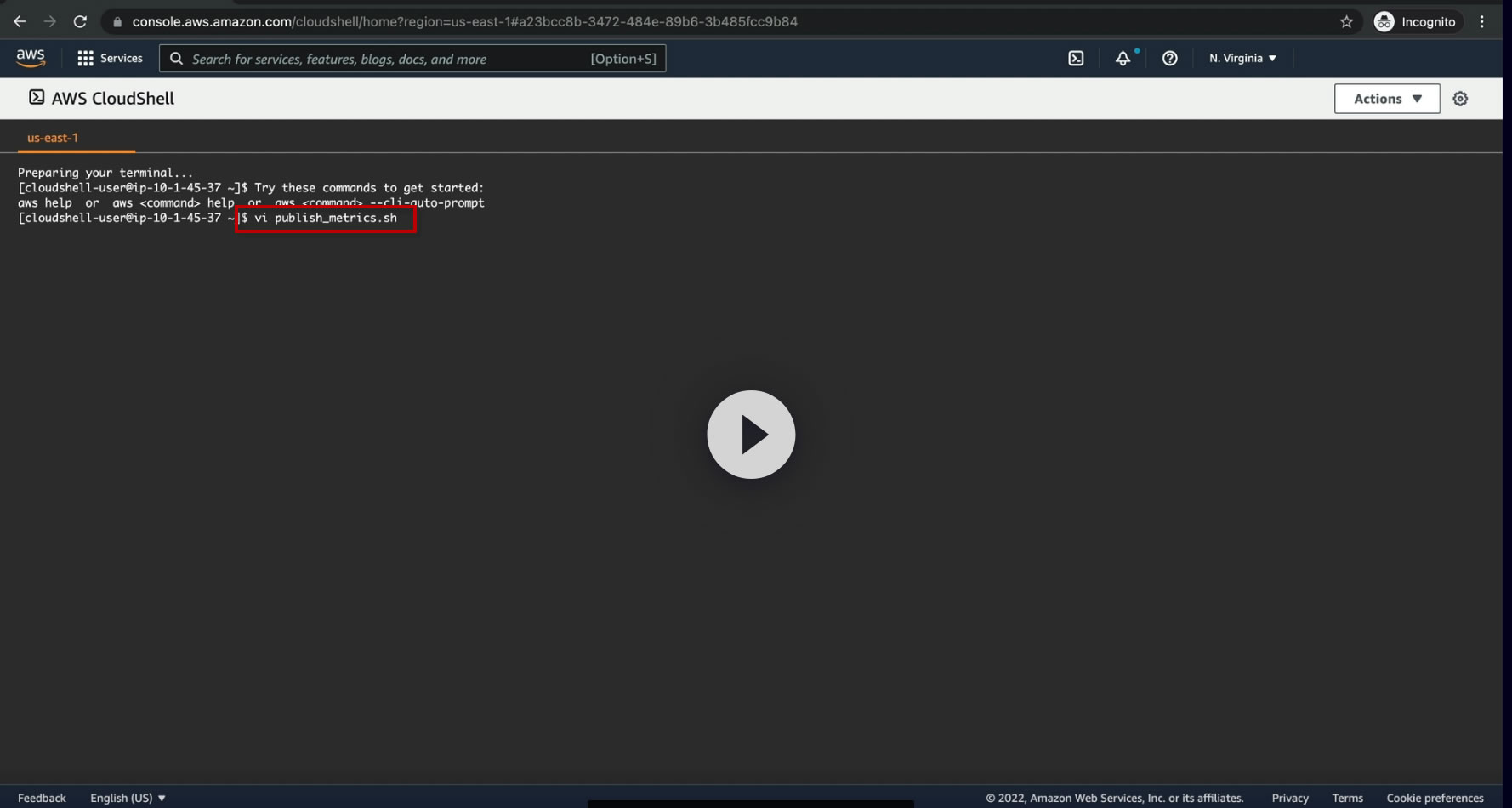Open the notifications bell
The image size is (1512, 808).
click(x=1123, y=58)
